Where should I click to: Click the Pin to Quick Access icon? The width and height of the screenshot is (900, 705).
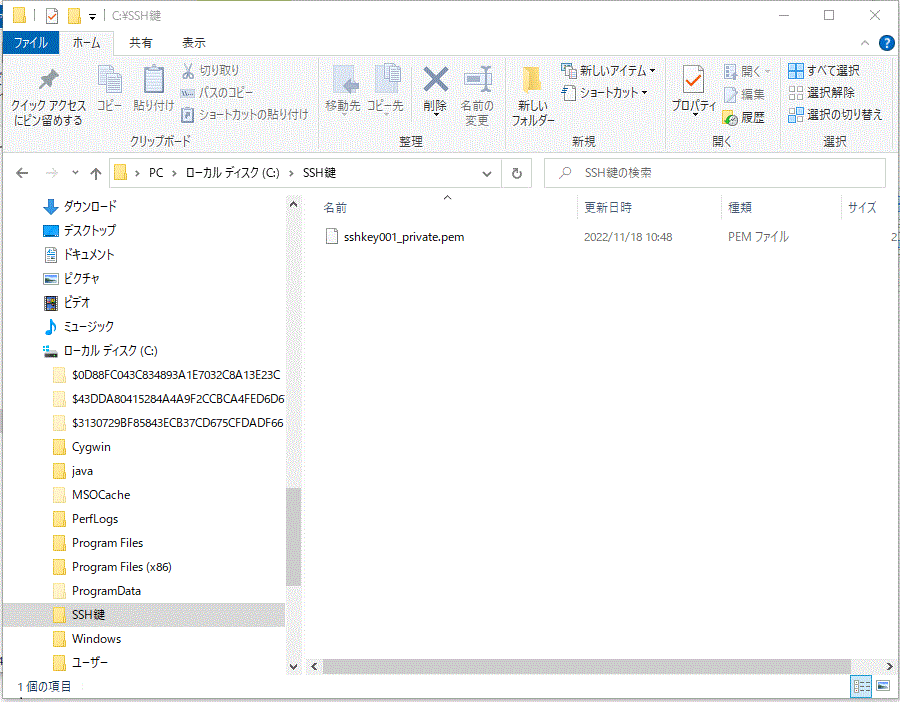(x=48, y=81)
